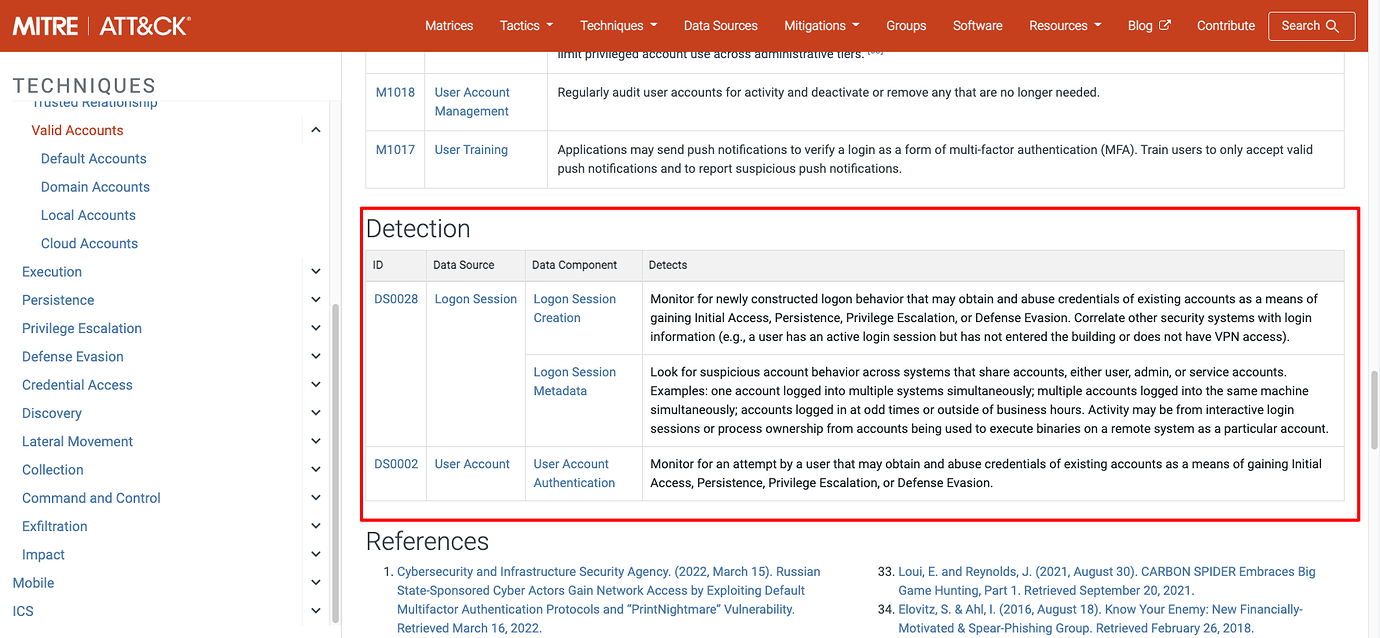
Task: Click the MITRE ATT&CK logo
Action: [101, 26]
